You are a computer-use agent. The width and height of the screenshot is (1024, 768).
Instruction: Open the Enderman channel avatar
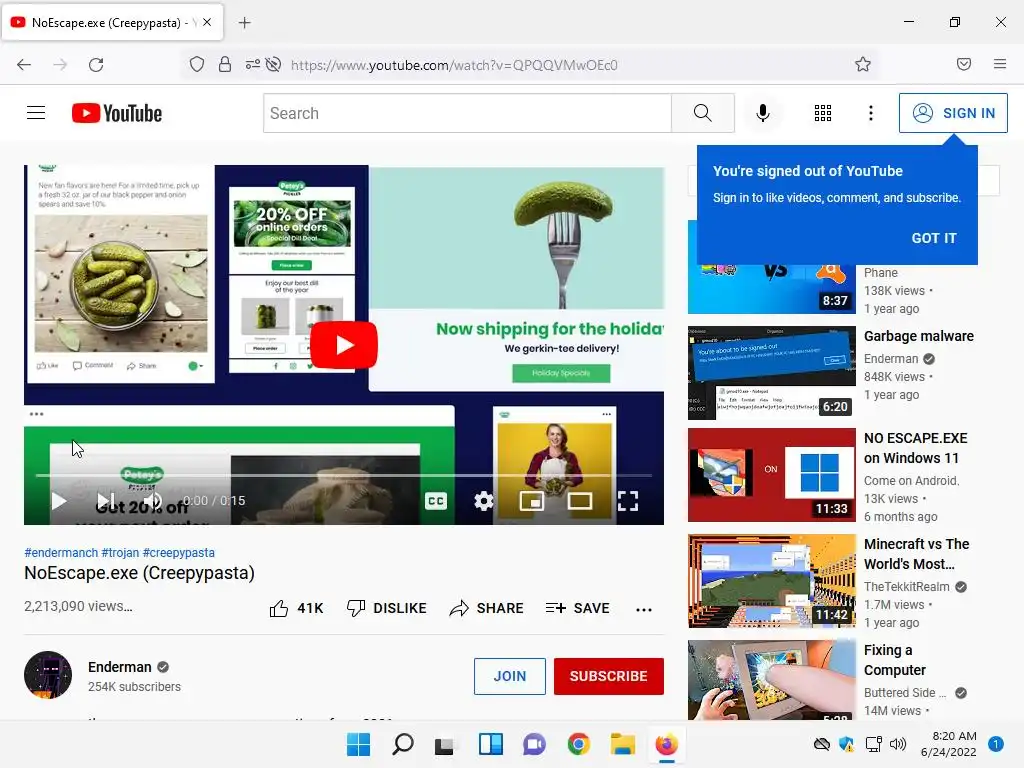pos(48,675)
